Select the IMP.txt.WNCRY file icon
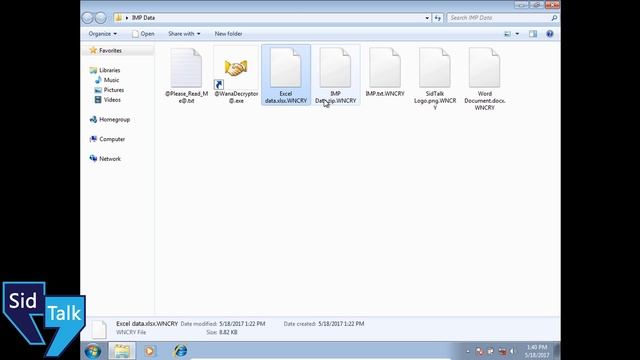Image resolution: width=640 pixels, height=360 pixels. click(x=385, y=68)
